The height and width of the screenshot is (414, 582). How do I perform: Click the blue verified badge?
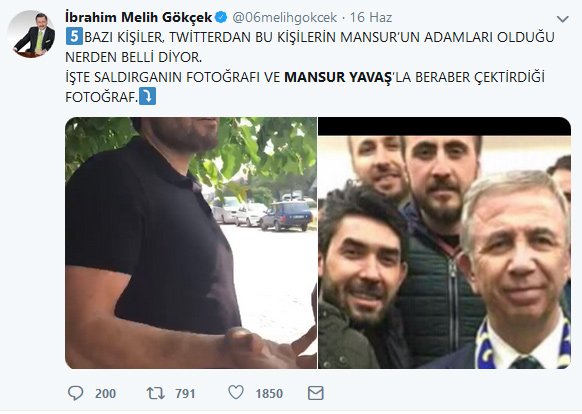click(x=222, y=17)
